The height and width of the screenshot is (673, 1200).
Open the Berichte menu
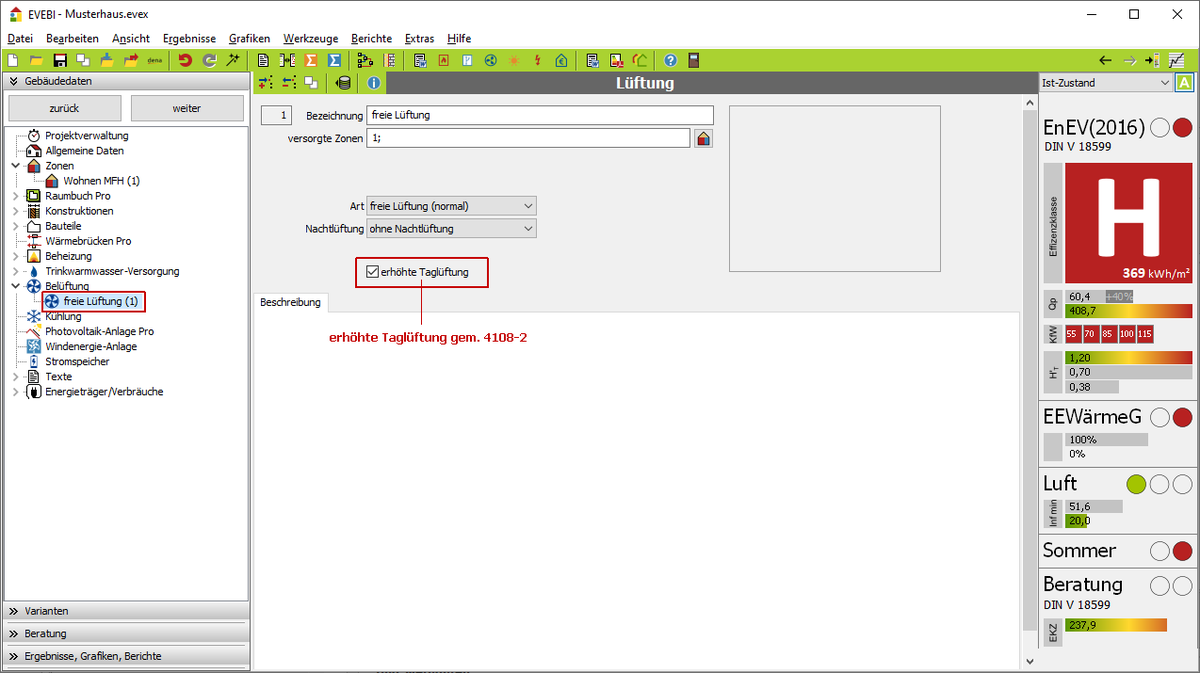(371, 38)
